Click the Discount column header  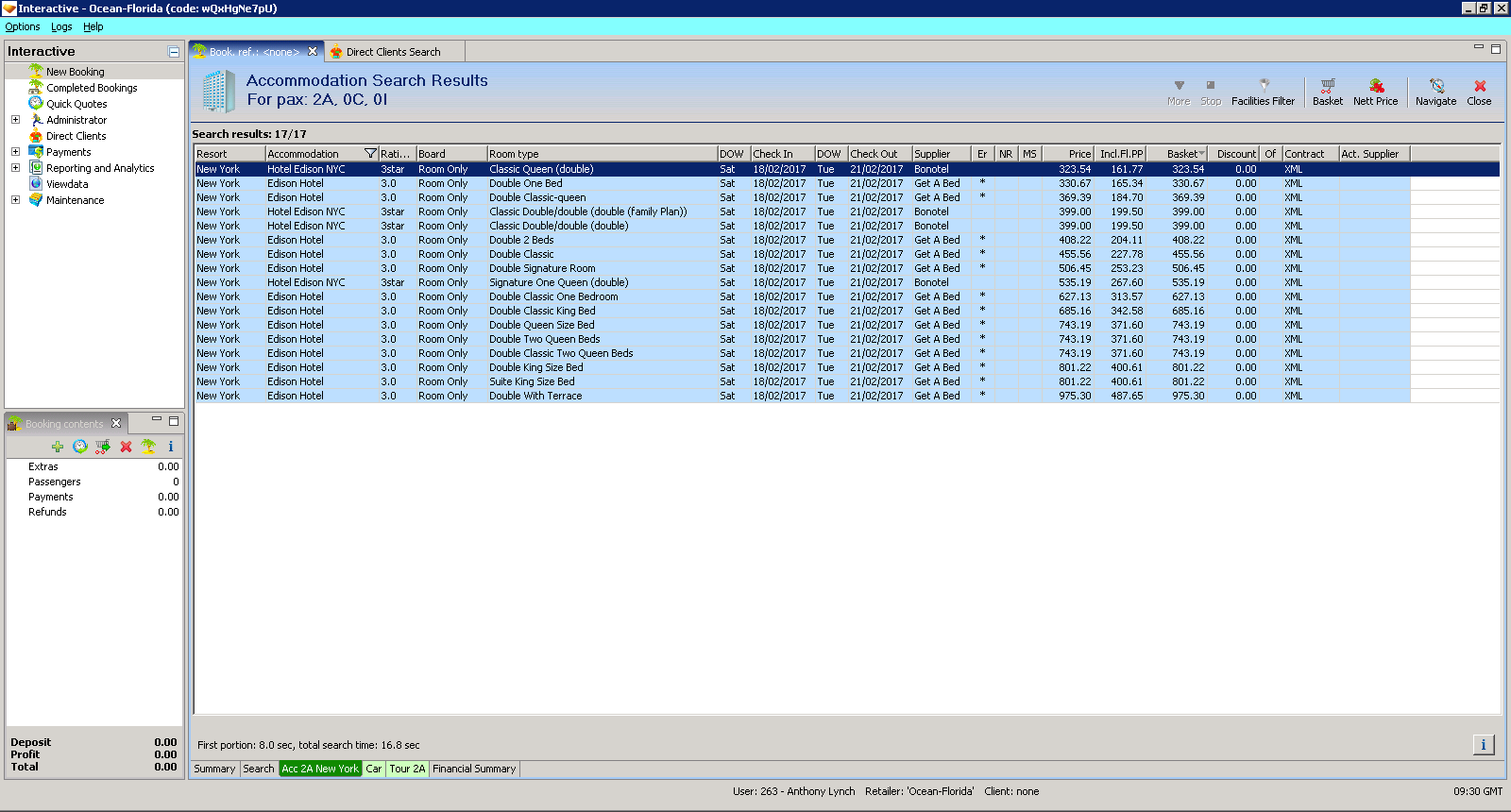tap(1235, 154)
